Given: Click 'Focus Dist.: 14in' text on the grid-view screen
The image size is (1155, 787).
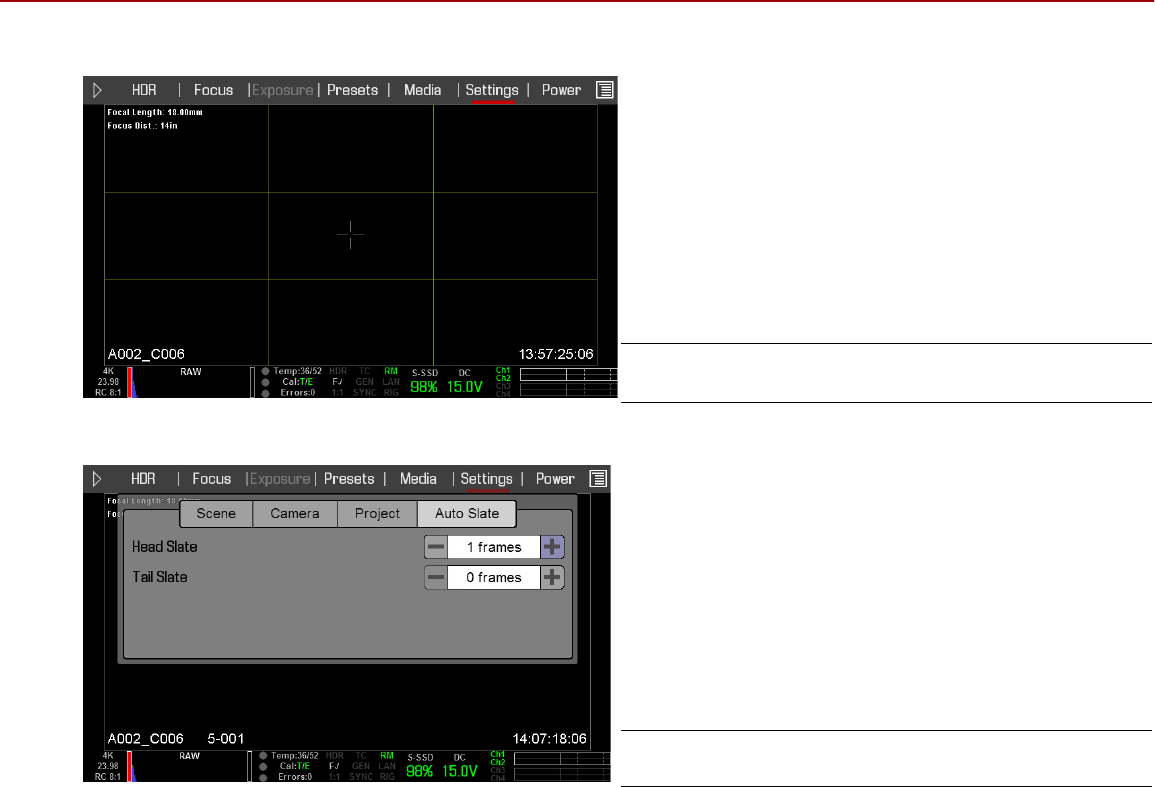Looking at the screenshot, I should point(142,125).
